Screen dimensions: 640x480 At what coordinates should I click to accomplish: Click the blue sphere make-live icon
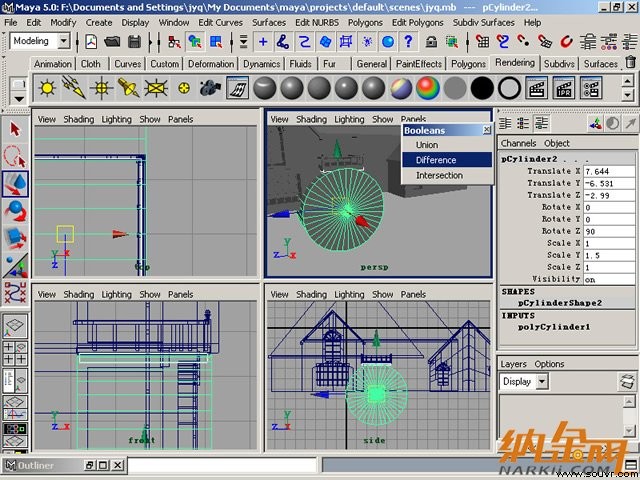(388, 42)
